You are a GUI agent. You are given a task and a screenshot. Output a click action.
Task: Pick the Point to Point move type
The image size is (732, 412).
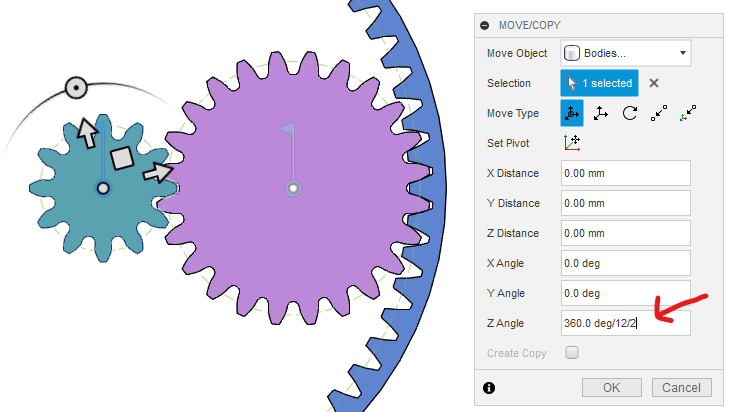[659, 113]
